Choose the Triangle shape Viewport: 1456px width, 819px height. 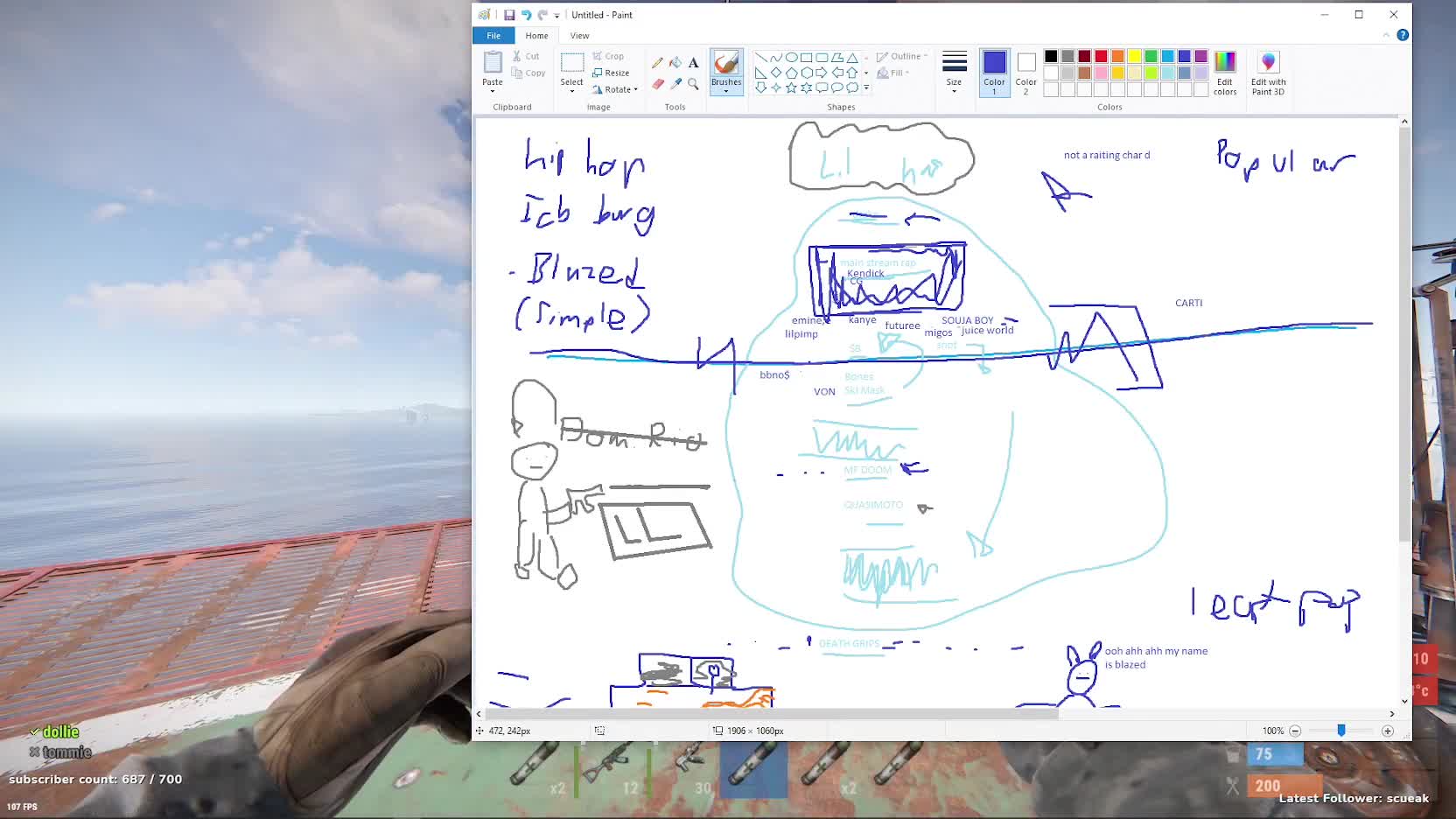tap(852, 58)
